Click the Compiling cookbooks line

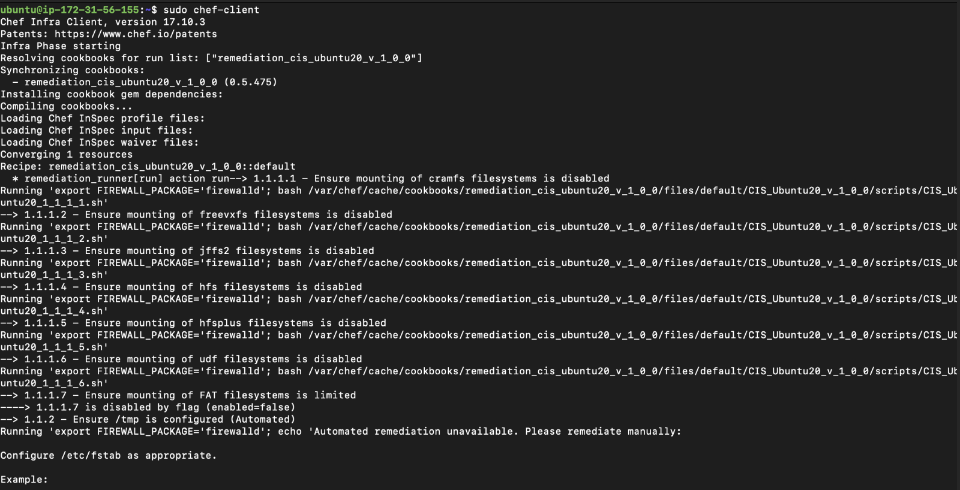66,106
